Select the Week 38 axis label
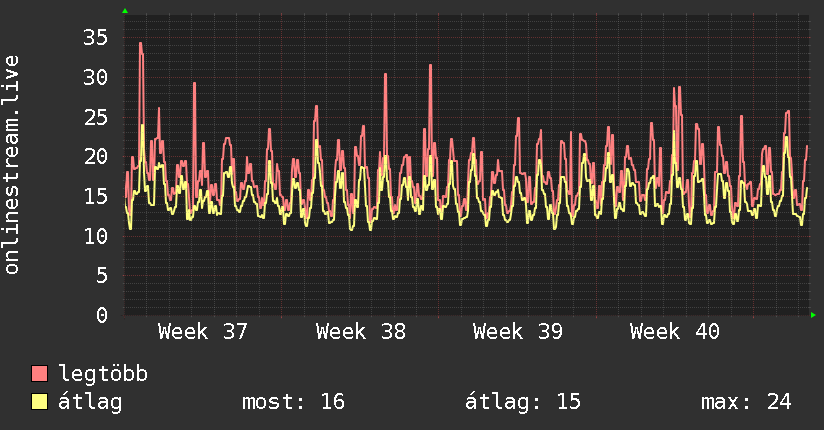 coord(360,332)
